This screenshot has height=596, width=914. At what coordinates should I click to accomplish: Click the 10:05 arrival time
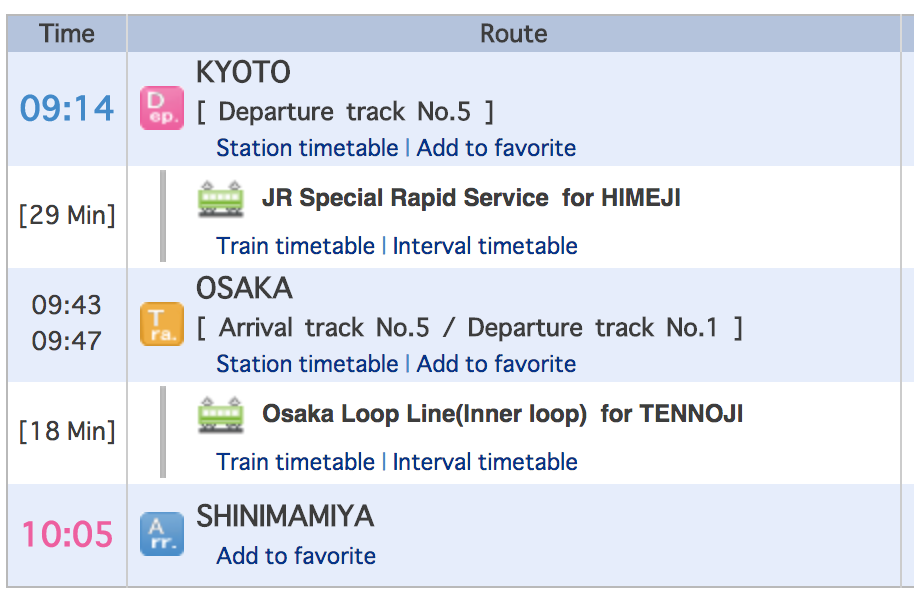(67, 534)
